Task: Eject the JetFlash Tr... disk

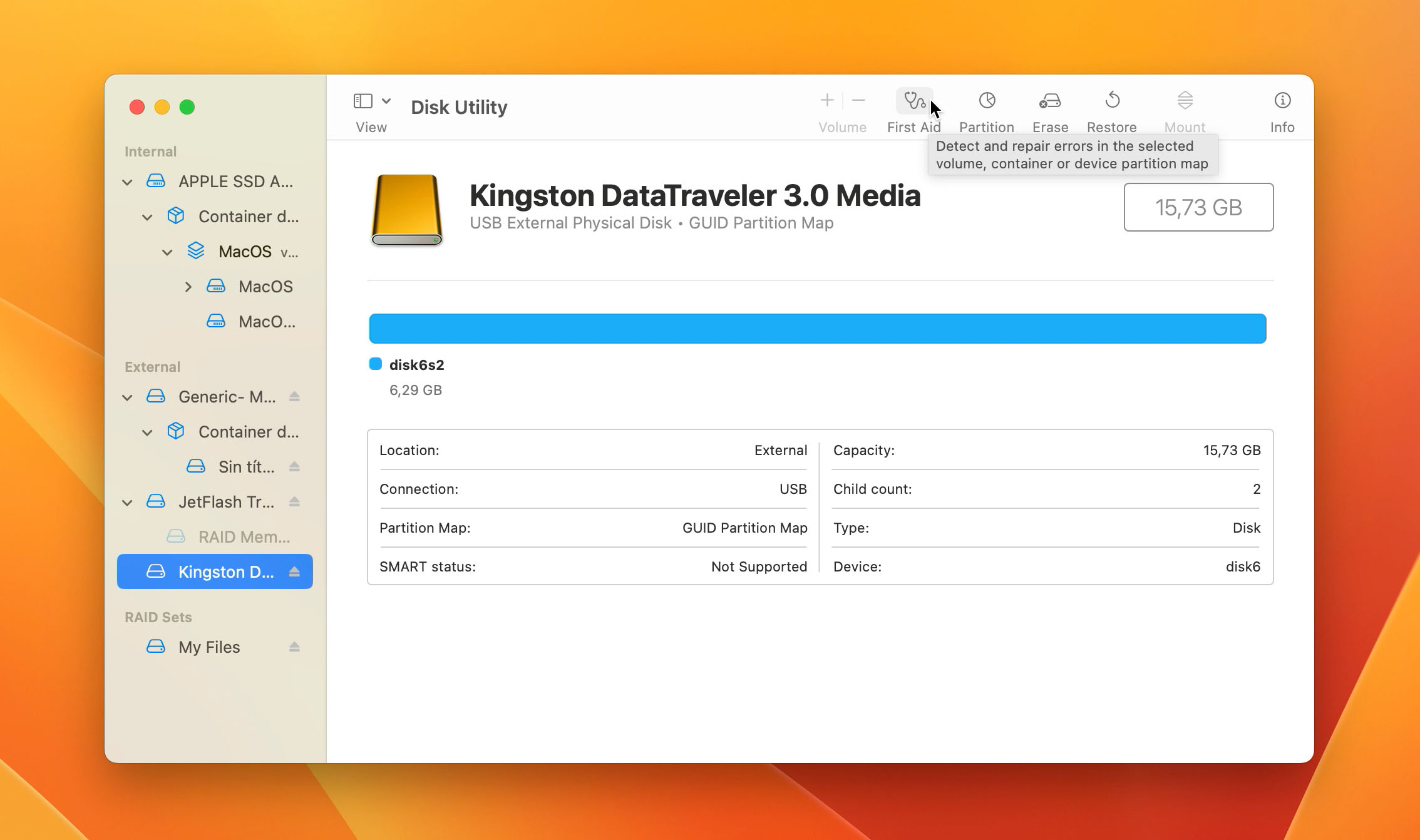Action: (294, 502)
